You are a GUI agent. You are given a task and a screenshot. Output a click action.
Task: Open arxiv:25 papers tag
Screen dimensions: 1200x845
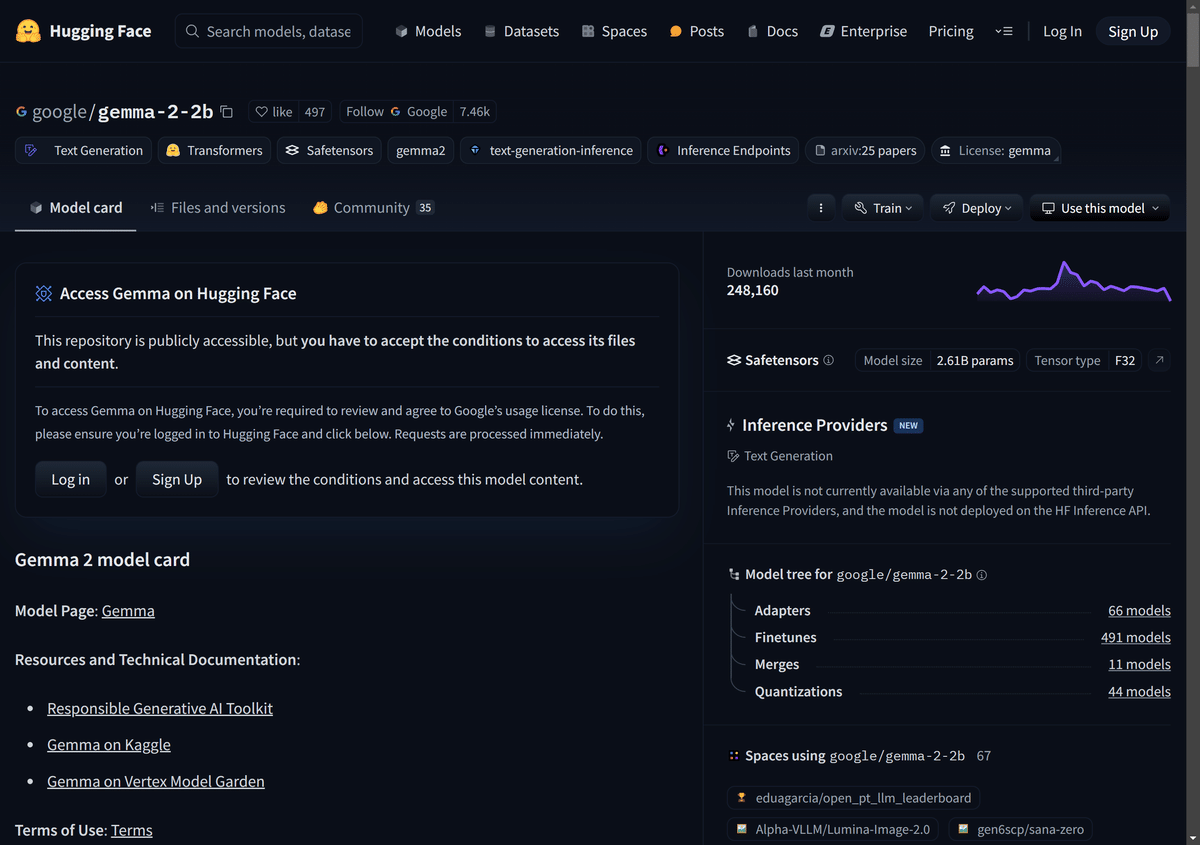coord(865,150)
